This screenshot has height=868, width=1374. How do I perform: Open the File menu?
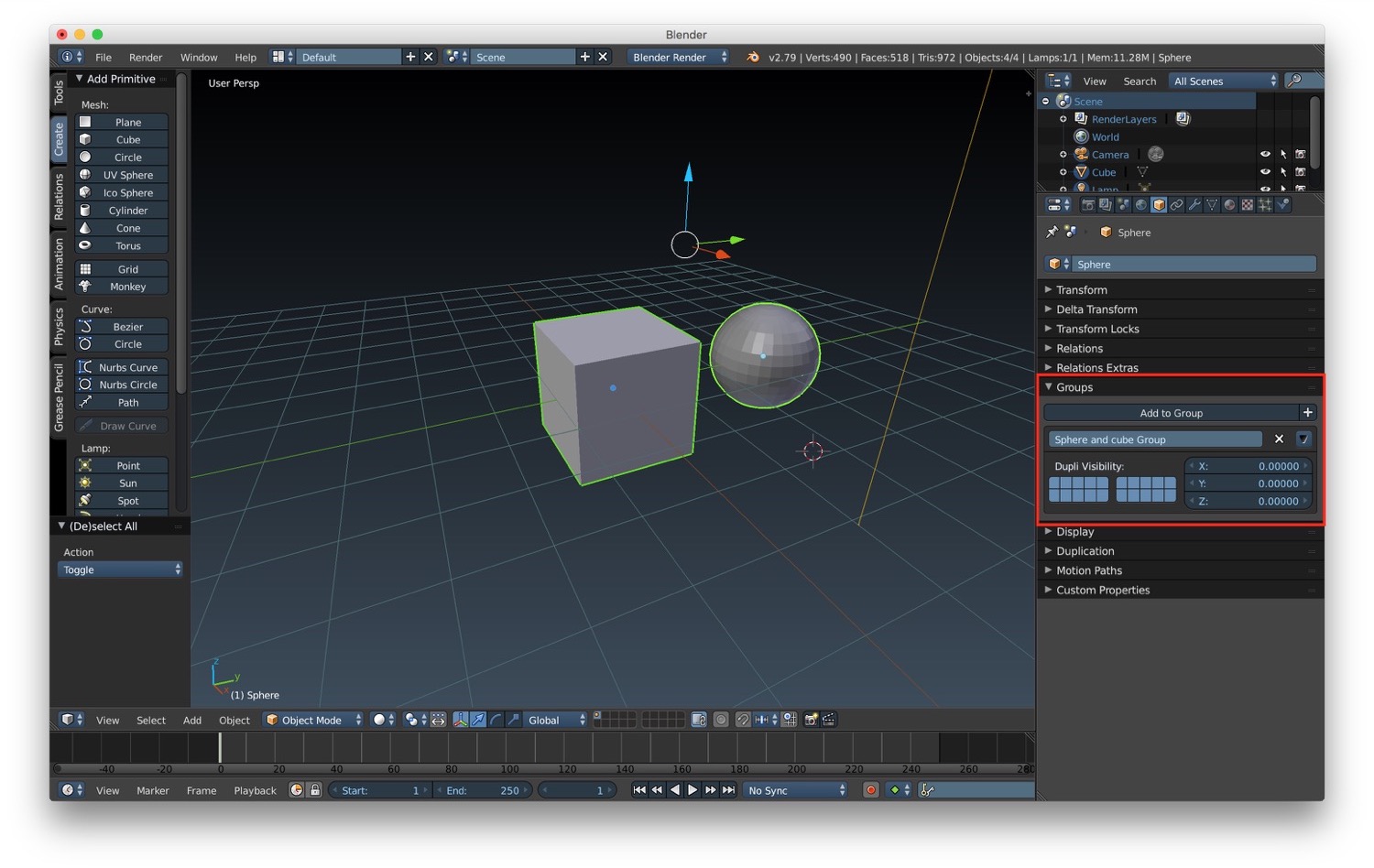pos(104,57)
